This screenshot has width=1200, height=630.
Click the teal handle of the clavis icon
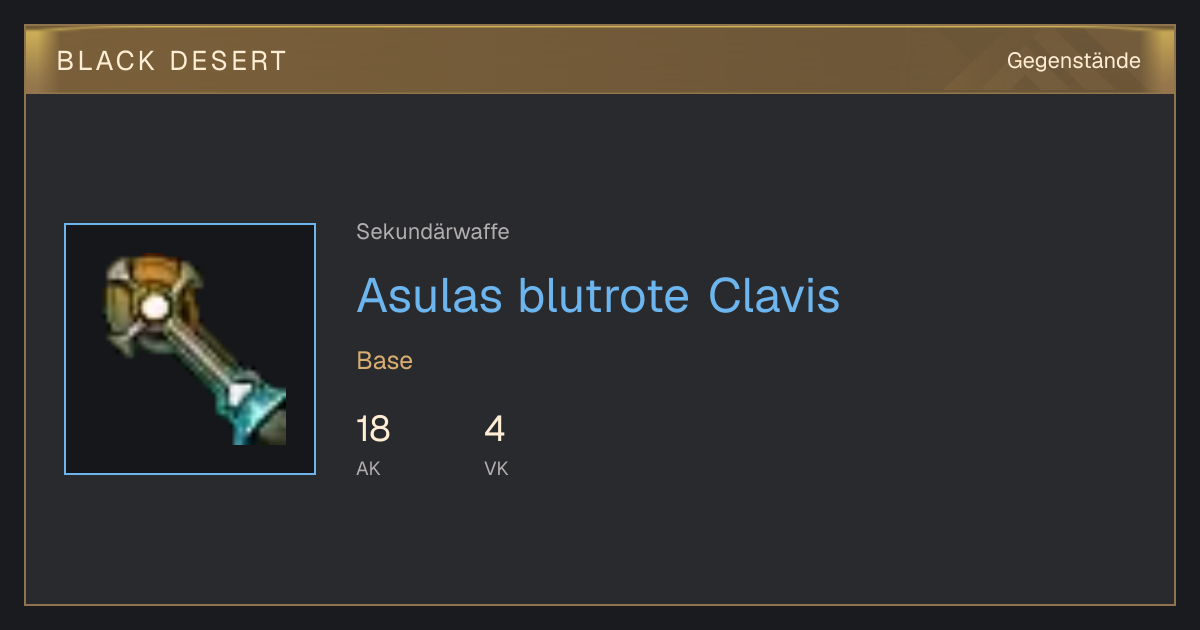[x=250, y=408]
